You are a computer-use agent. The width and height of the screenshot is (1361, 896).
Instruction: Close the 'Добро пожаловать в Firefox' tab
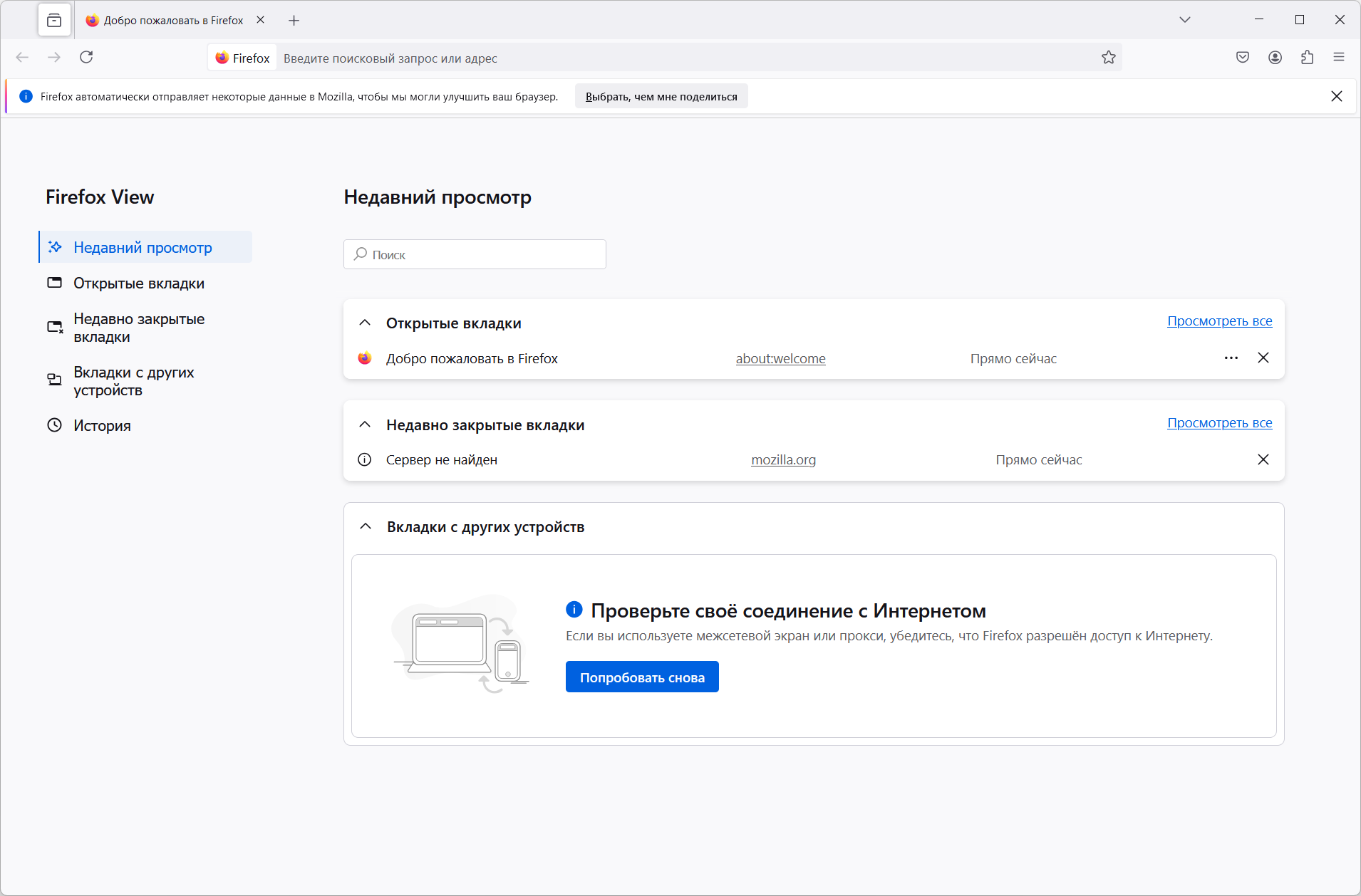pos(261,20)
